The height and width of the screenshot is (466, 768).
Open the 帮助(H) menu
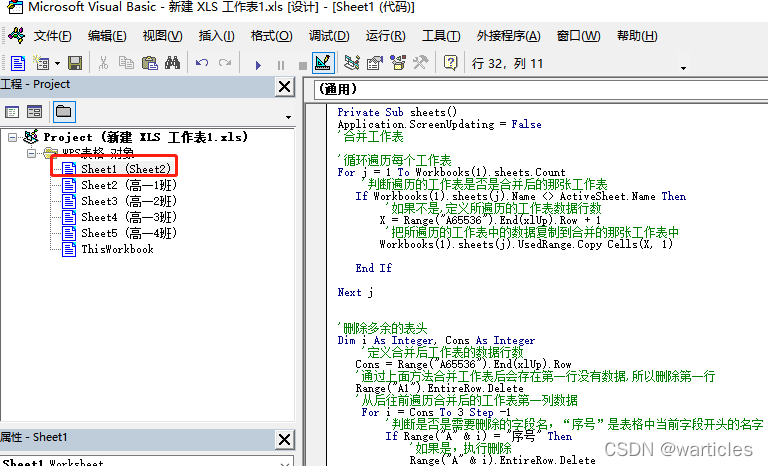[637, 36]
